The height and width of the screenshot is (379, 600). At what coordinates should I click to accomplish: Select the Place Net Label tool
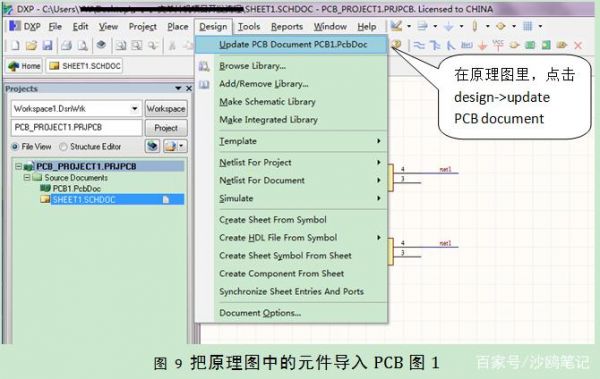tap(466, 46)
